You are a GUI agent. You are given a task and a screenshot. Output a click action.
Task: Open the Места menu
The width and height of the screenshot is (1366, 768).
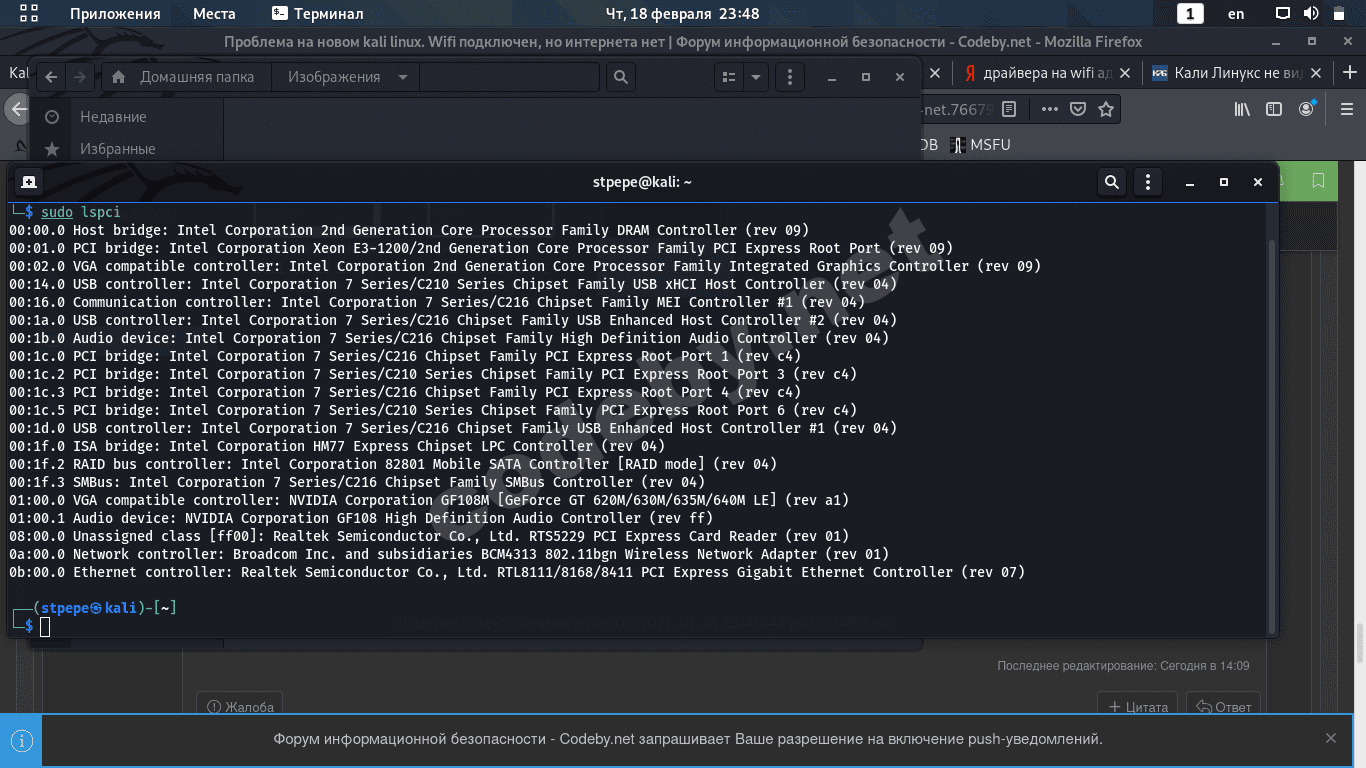pos(214,14)
